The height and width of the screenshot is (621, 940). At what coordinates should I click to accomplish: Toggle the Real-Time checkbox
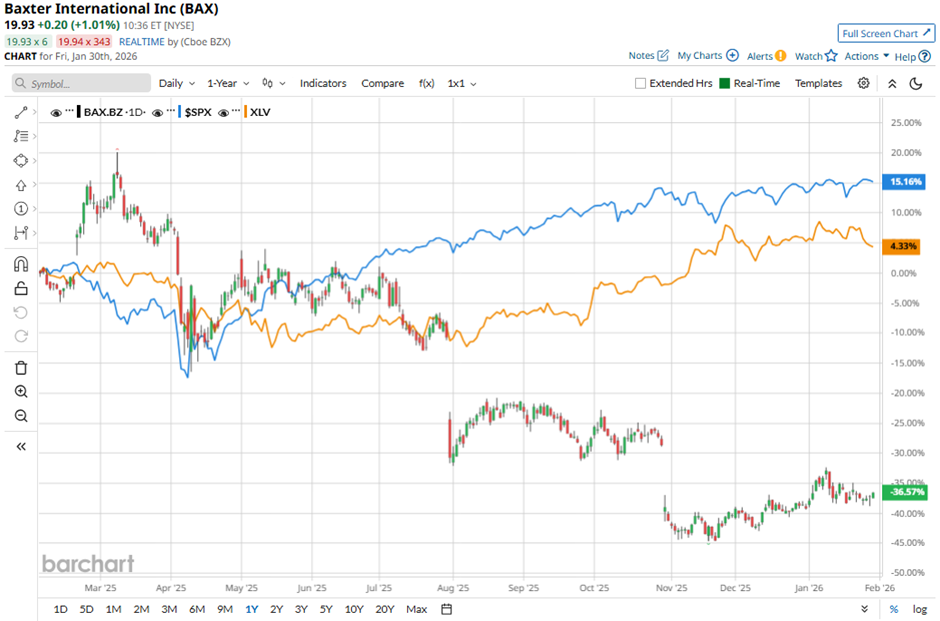point(725,84)
